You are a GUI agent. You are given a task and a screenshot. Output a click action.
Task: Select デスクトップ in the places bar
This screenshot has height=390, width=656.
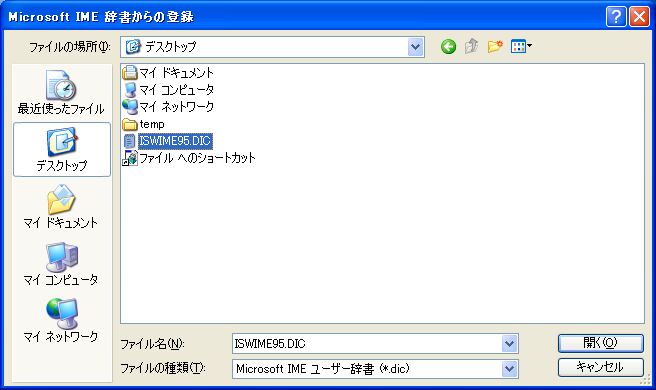click(x=62, y=150)
